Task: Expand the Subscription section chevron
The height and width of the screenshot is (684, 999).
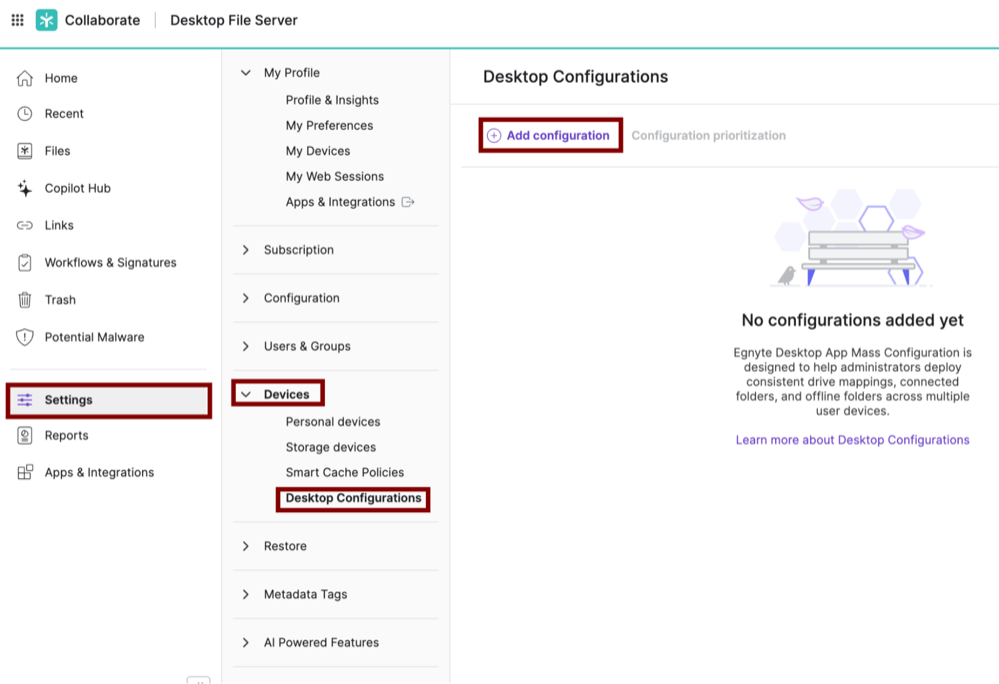Action: click(x=246, y=250)
